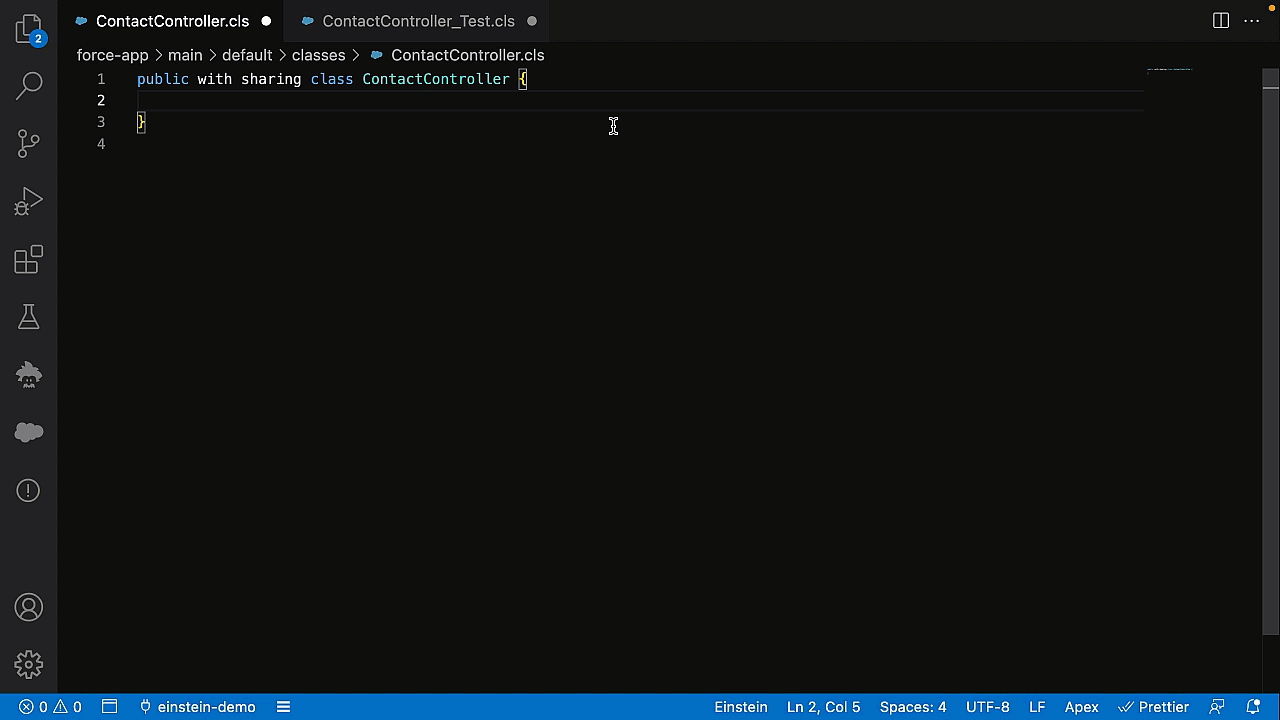Click the default breadcrumb segment
This screenshot has width=1280, height=720.
pyautogui.click(x=247, y=55)
